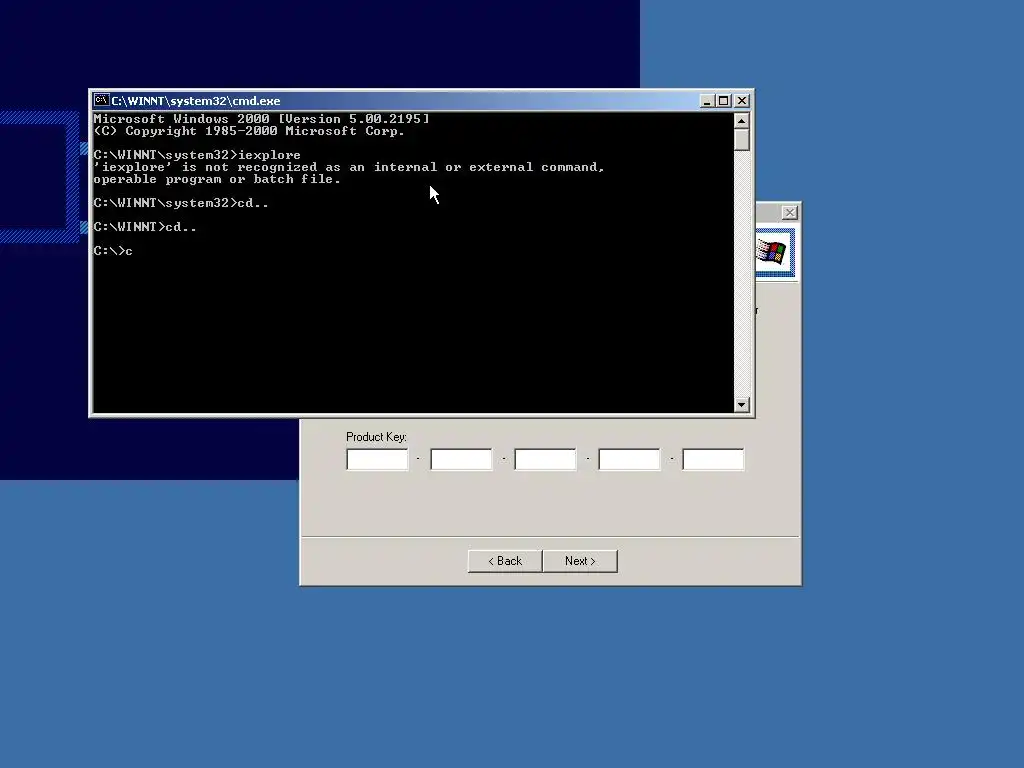The image size is (1024, 768).
Task: Click the "C:\WINNT>cd.." command line
Action: tap(145, 227)
